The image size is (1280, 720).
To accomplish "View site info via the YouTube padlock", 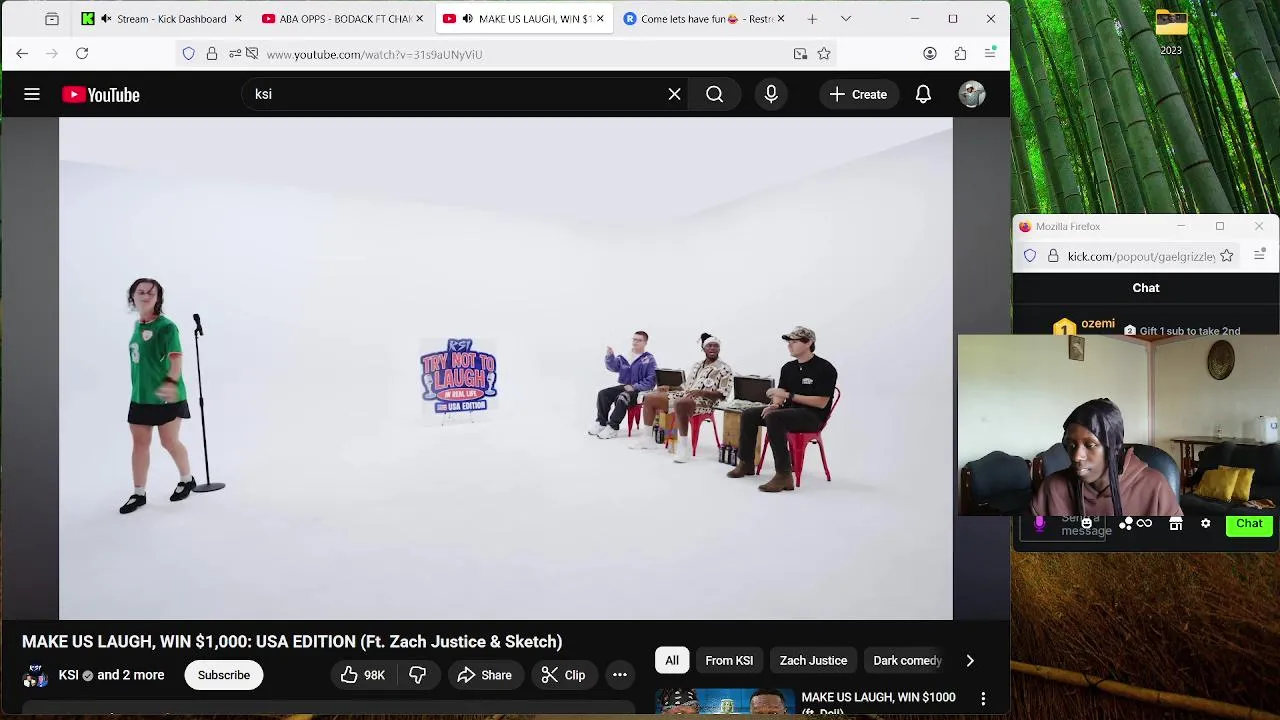I will 211,54.
